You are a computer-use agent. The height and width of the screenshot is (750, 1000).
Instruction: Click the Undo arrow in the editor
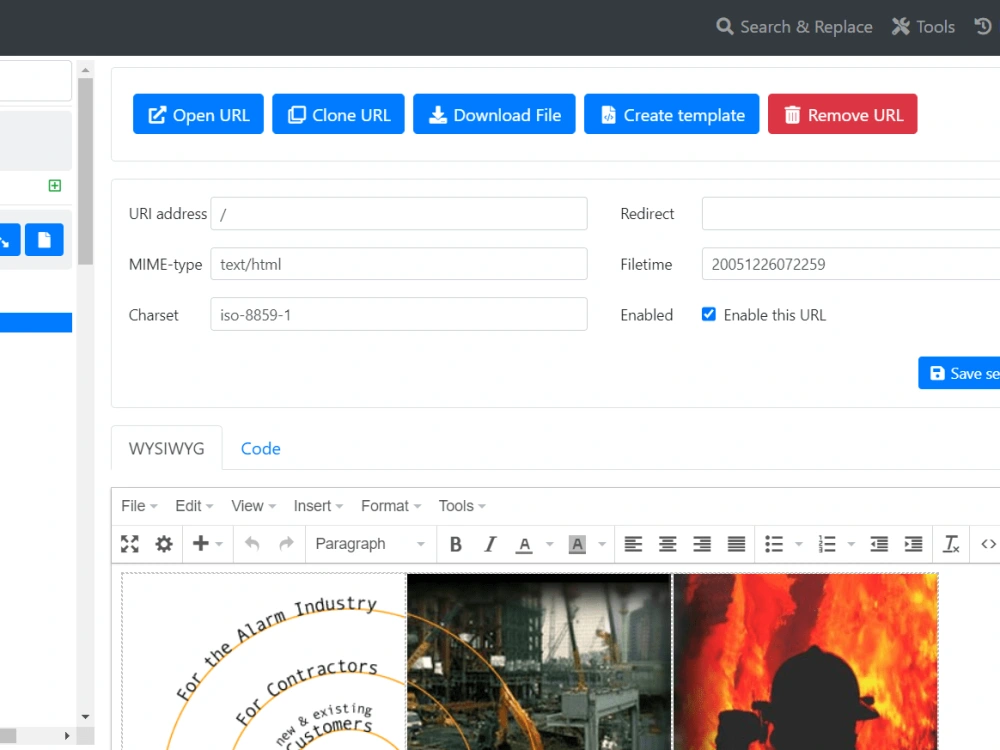pyautogui.click(x=250, y=544)
